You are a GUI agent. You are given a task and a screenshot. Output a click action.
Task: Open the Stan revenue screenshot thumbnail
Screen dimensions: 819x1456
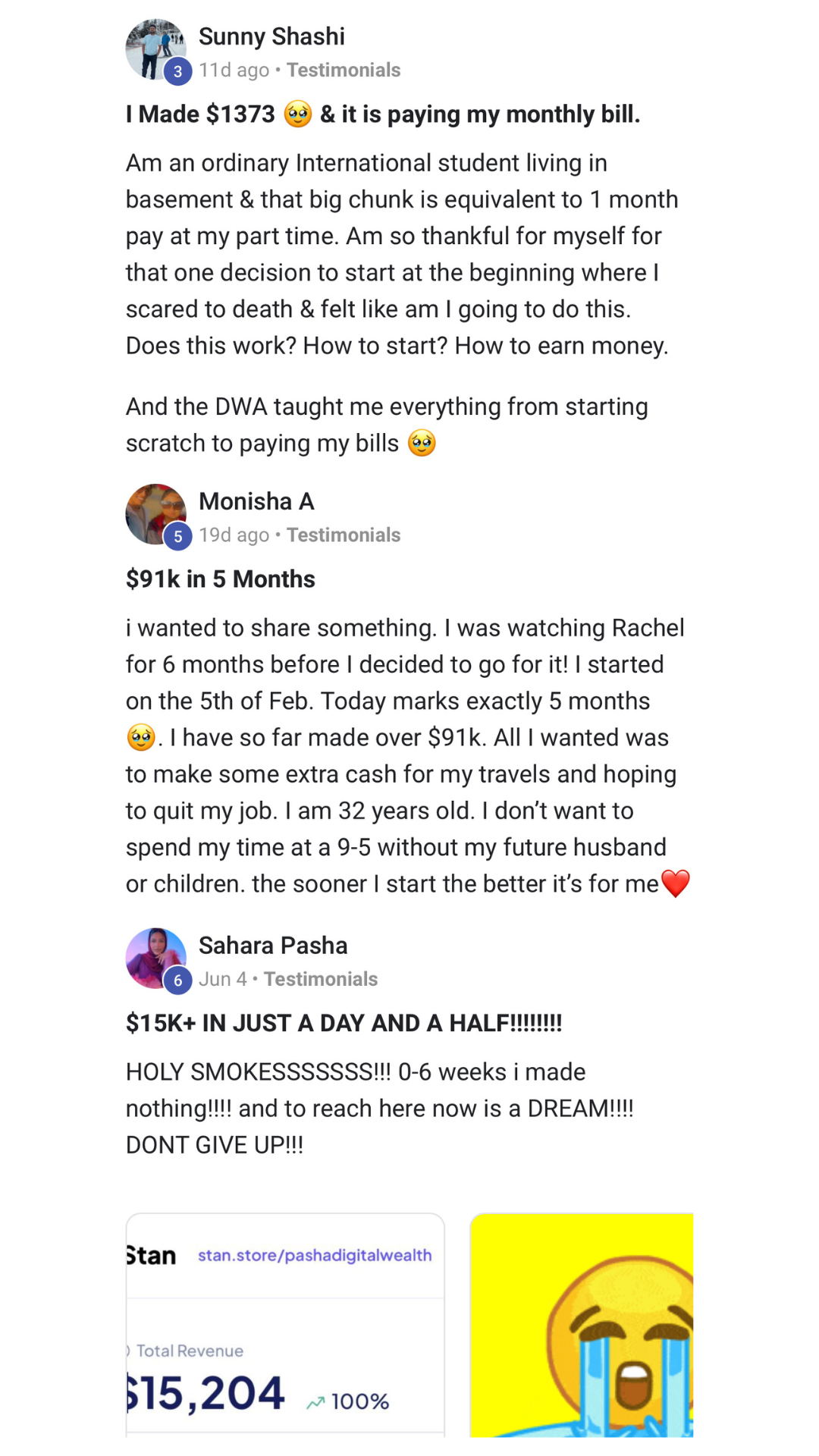[285, 1335]
